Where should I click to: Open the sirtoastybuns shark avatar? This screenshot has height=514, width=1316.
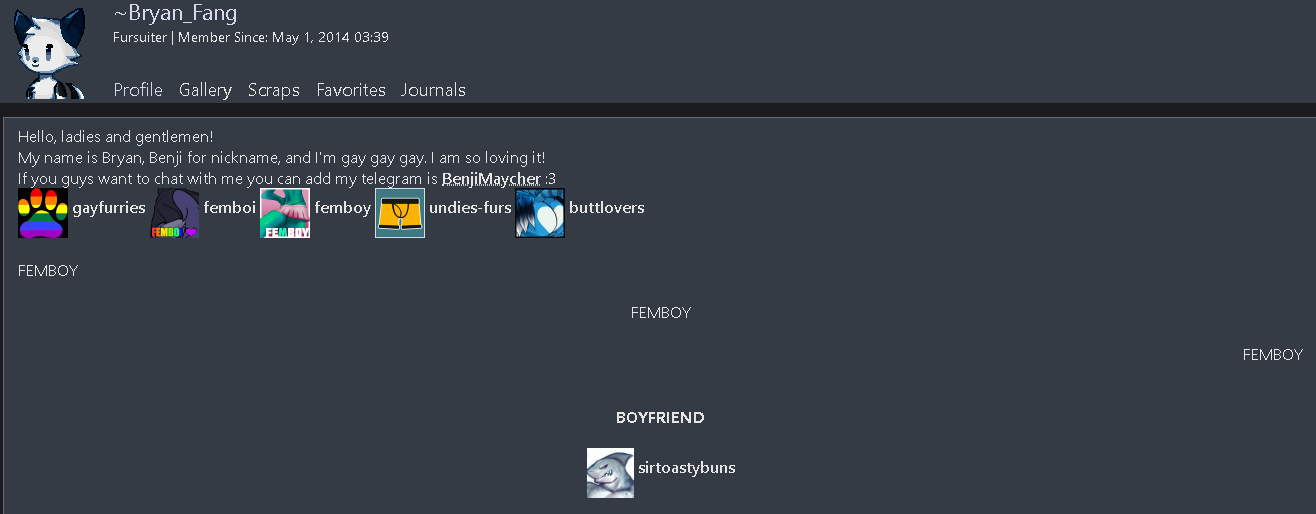(x=610, y=473)
